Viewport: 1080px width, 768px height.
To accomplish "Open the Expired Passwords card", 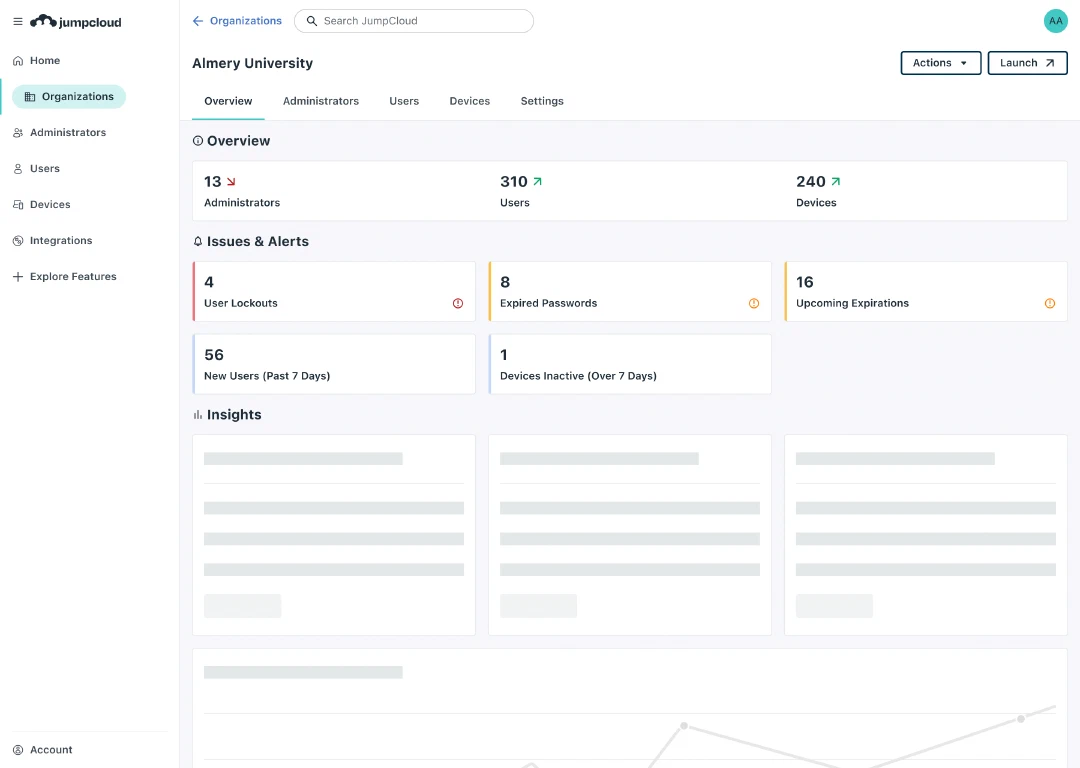I will pyautogui.click(x=630, y=291).
